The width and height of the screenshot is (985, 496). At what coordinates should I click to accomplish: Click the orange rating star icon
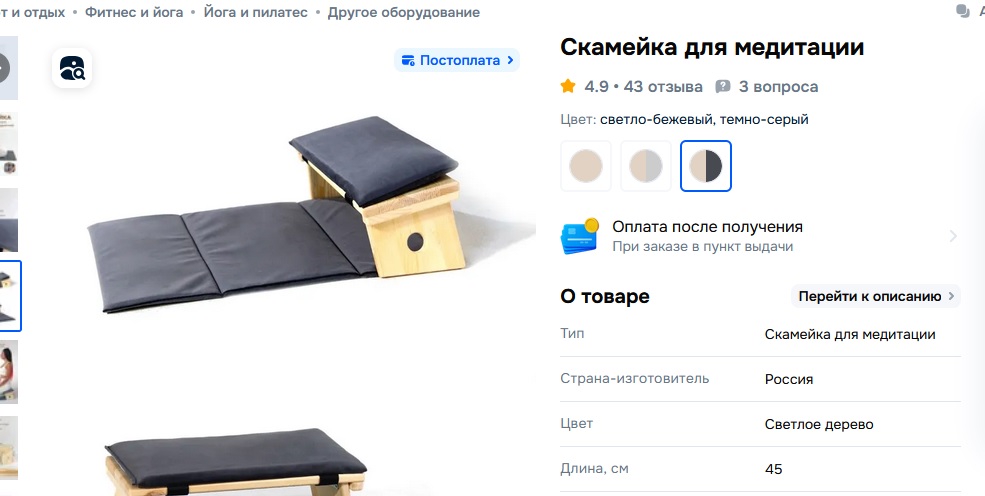click(x=568, y=86)
